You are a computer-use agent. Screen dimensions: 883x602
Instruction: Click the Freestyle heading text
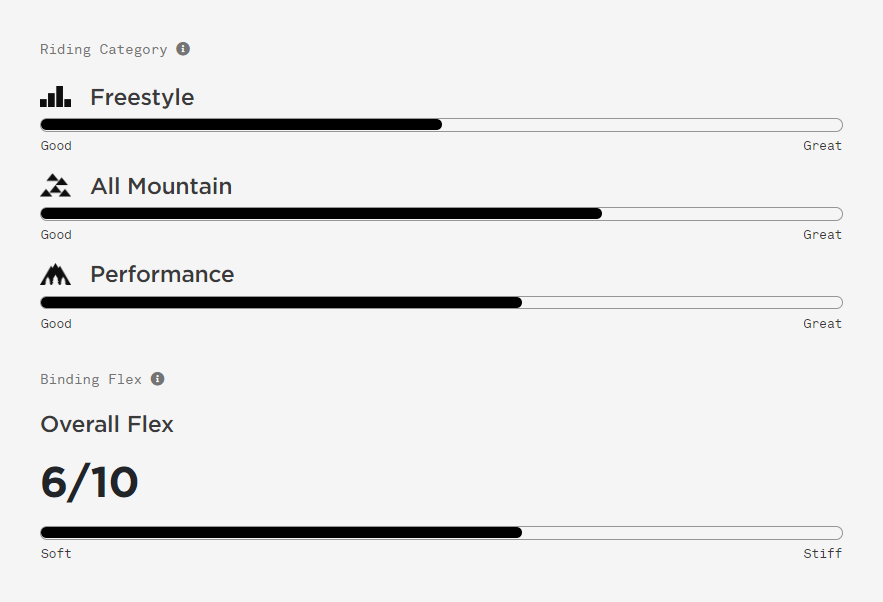tap(142, 97)
